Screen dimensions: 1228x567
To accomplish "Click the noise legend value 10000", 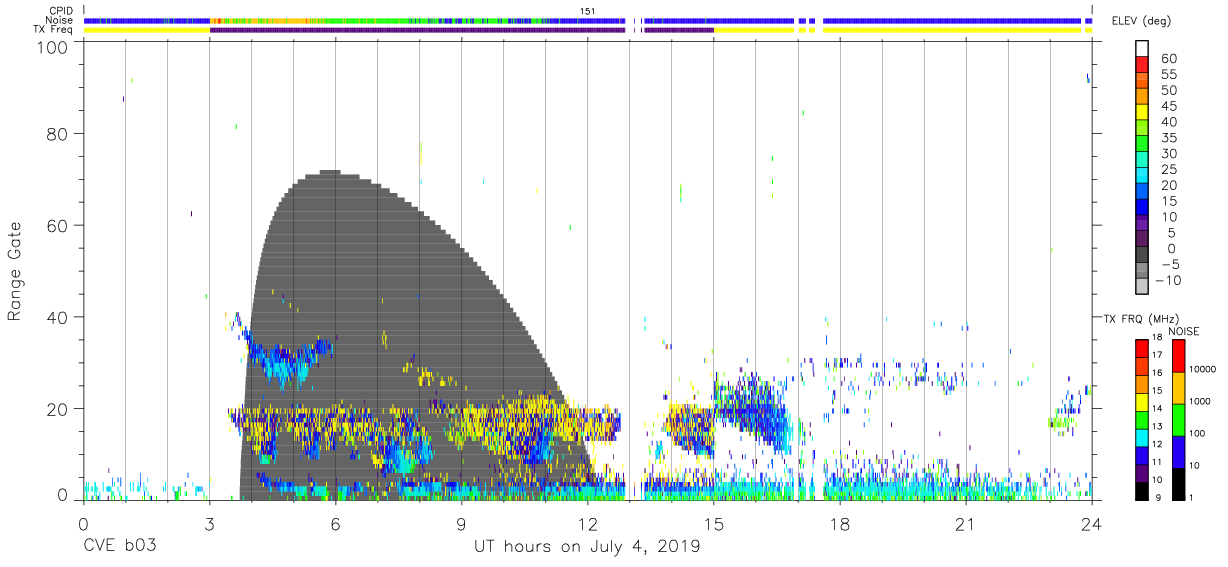I will tap(1201, 369).
